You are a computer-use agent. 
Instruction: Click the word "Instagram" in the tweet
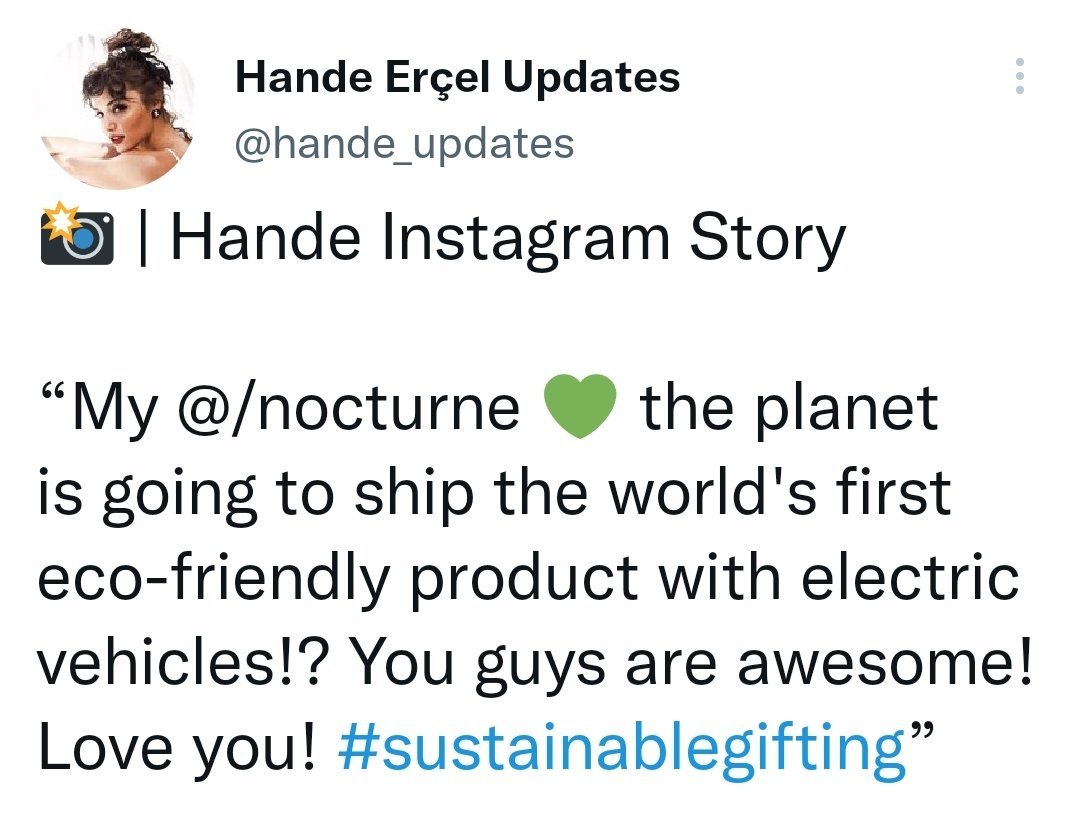pos(517,238)
